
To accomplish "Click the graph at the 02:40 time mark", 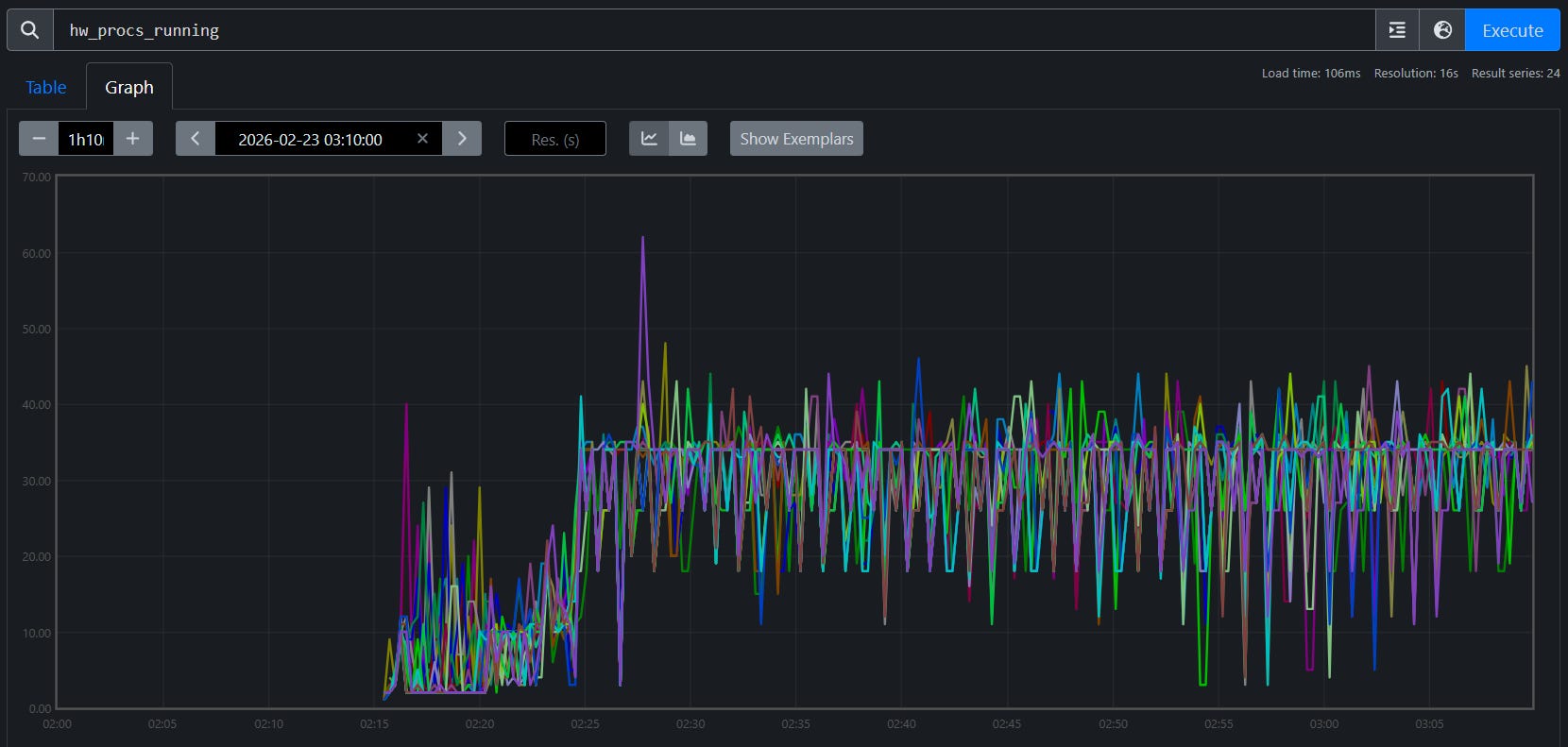I will [x=901, y=444].
